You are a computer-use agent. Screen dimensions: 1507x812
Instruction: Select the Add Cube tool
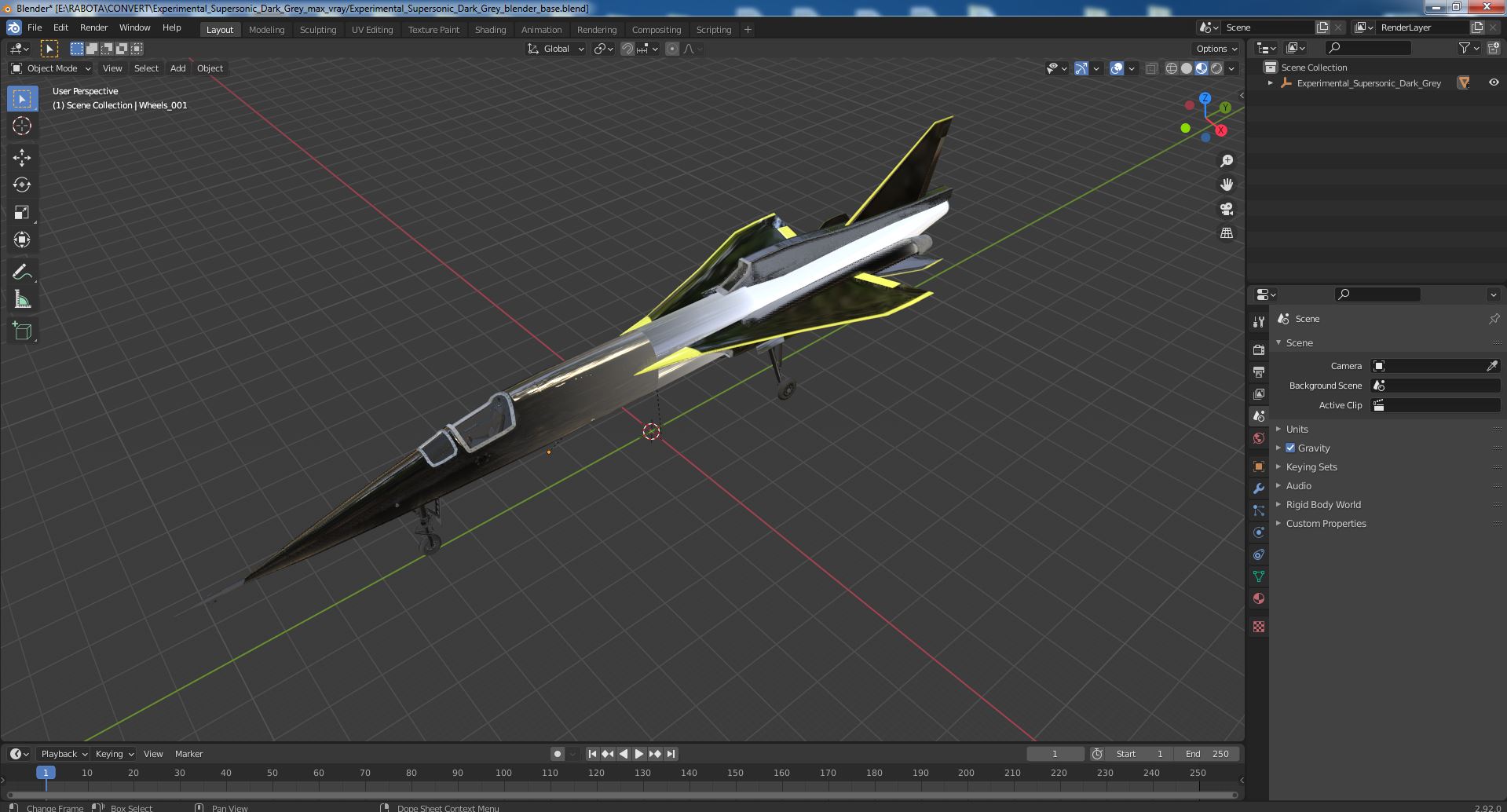tap(22, 331)
